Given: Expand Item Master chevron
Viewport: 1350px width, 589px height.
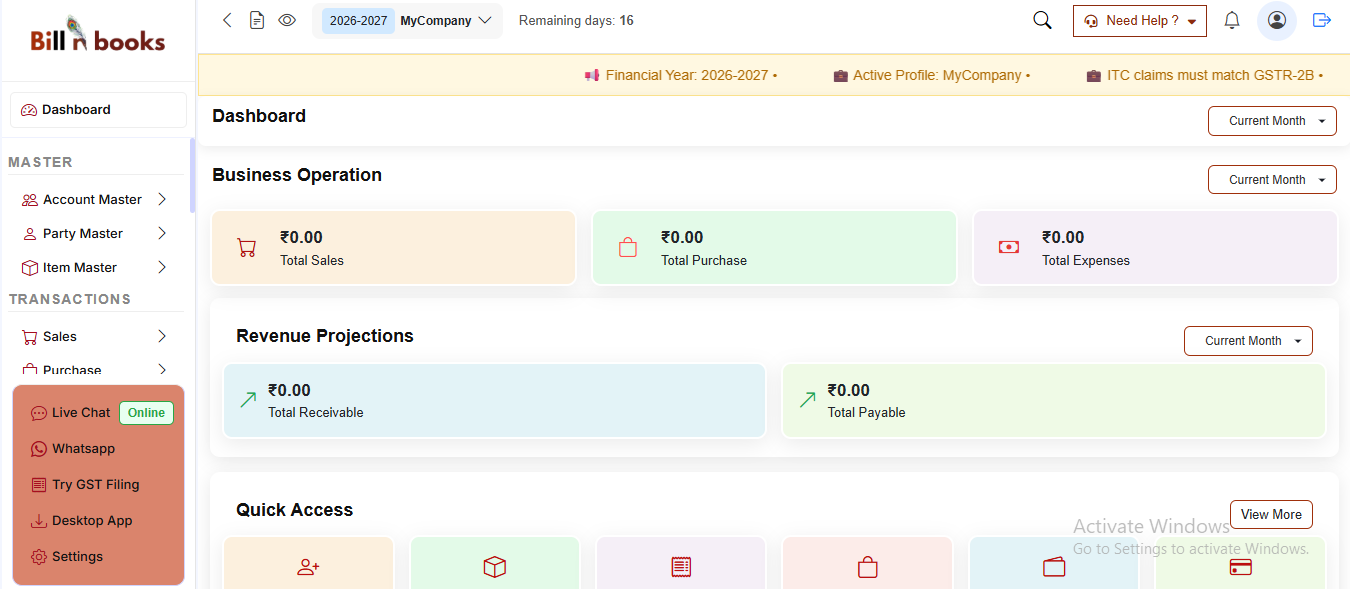Looking at the screenshot, I should pyautogui.click(x=162, y=268).
